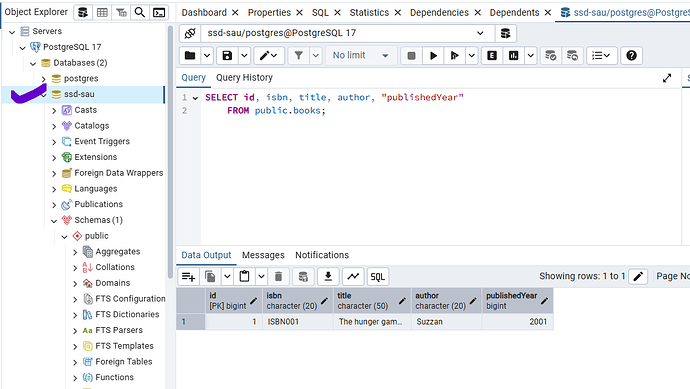Click the Object Explorer vertical scrollbar
Screen dimensions: 690x389
pyautogui.click(x=170, y=152)
